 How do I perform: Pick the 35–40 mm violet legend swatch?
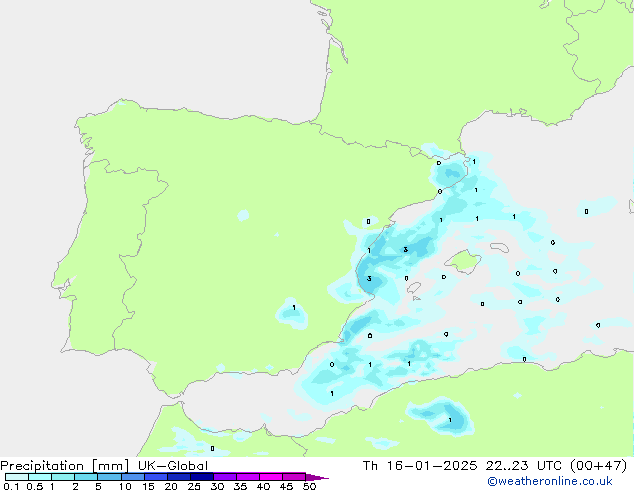coord(248,477)
